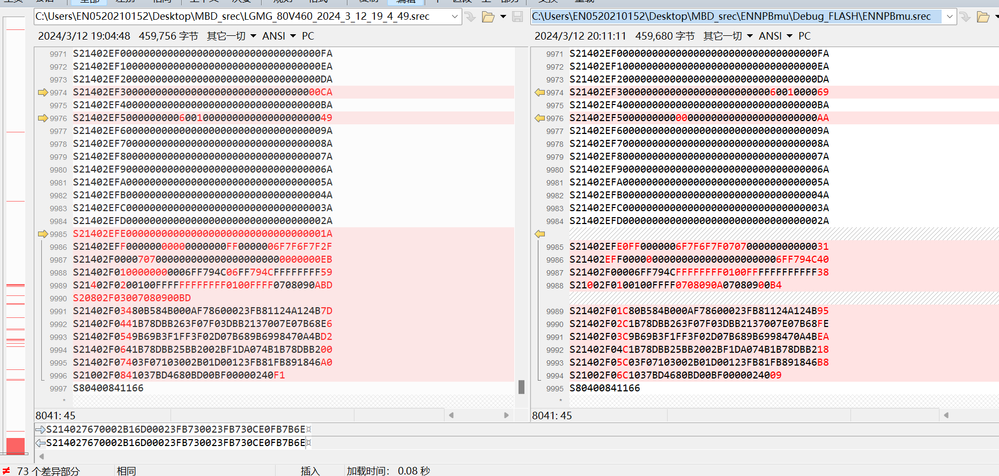Click status bar 73 个差异部分 text
The image size is (999, 476).
(49, 471)
